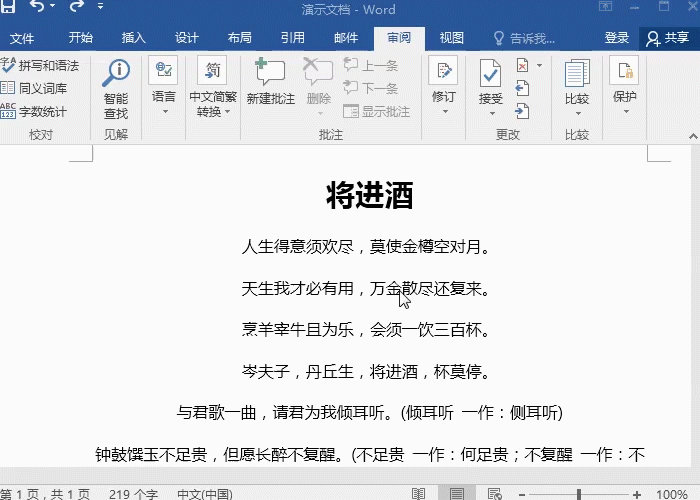Switch to the 布局 ribbon tab
The image size is (700, 500).
click(240, 38)
